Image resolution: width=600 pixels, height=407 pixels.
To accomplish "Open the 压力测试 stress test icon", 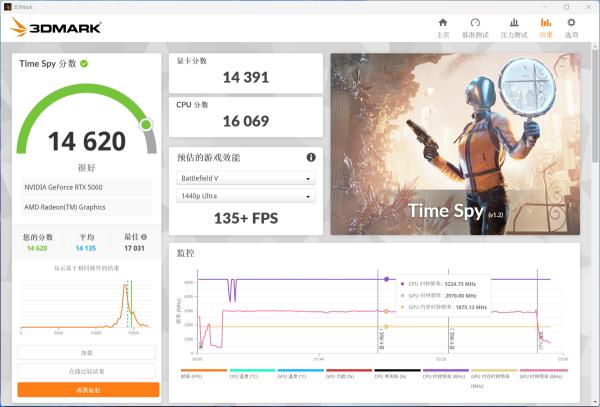I will [514, 23].
